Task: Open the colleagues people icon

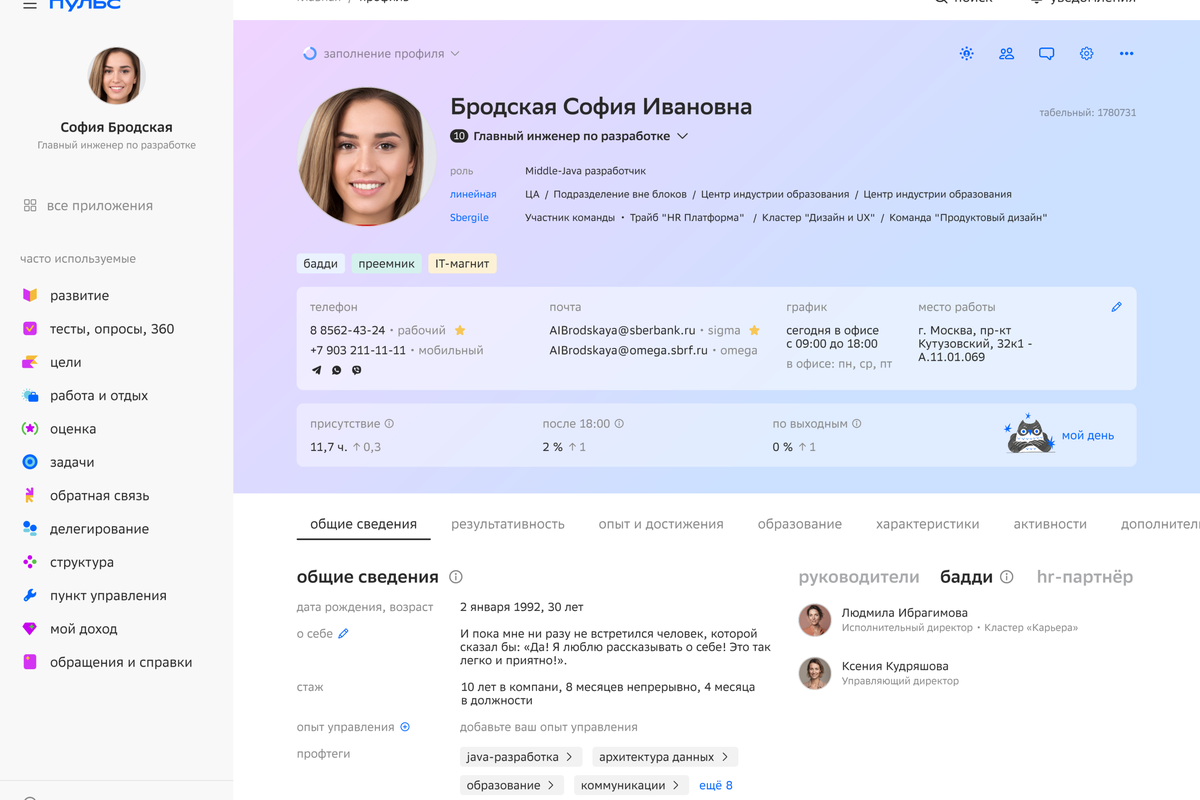Action: [1006, 54]
